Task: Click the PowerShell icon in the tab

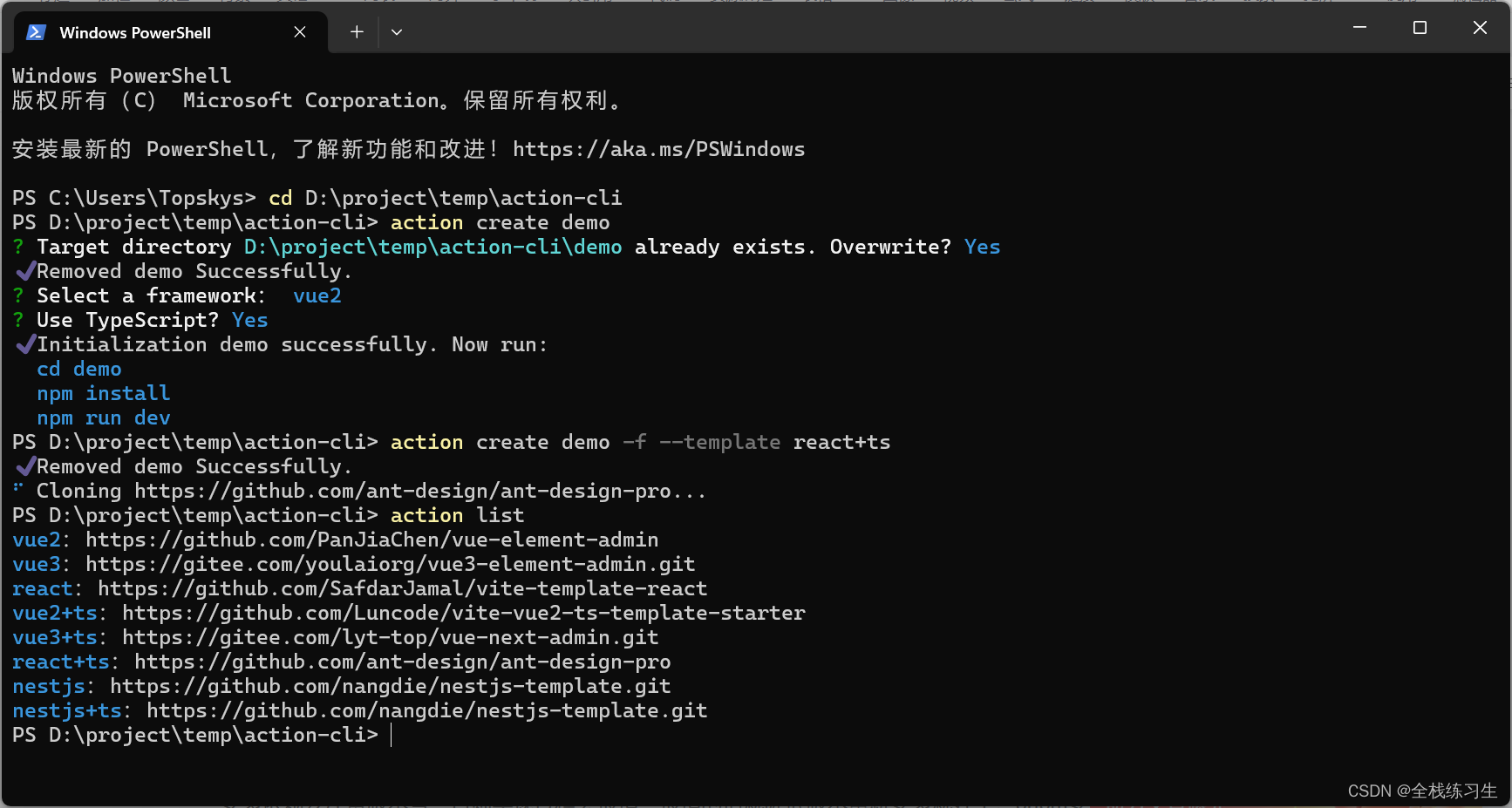Action: (x=36, y=32)
